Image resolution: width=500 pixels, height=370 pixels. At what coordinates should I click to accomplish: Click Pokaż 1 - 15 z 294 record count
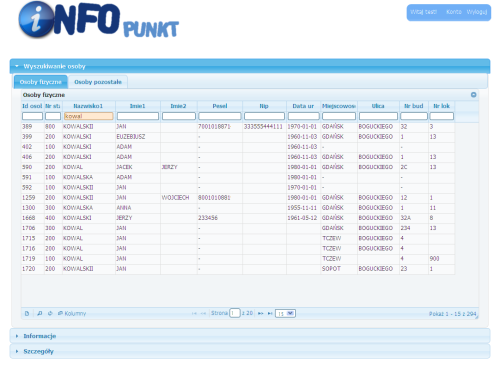[x=453, y=314]
